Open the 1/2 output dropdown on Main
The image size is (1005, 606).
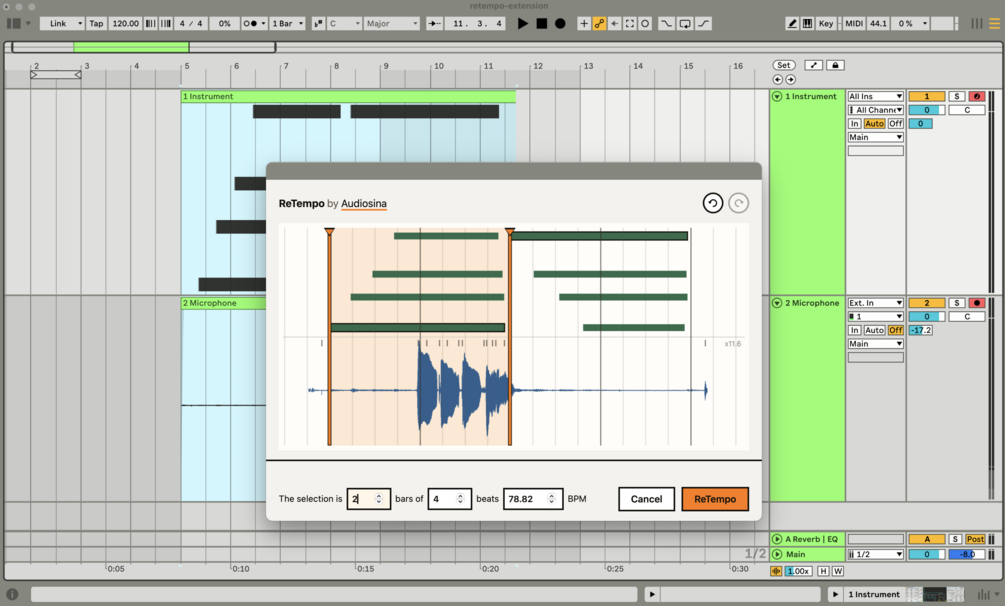[x=876, y=554]
